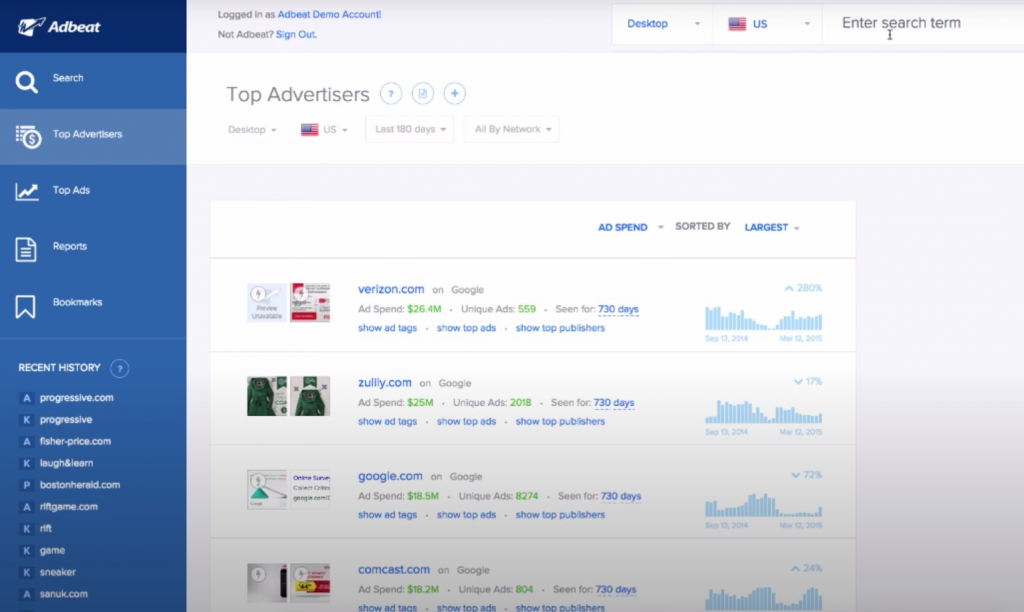Open the Last 180 days dropdown
This screenshot has width=1024, height=612.
coord(409,129)
